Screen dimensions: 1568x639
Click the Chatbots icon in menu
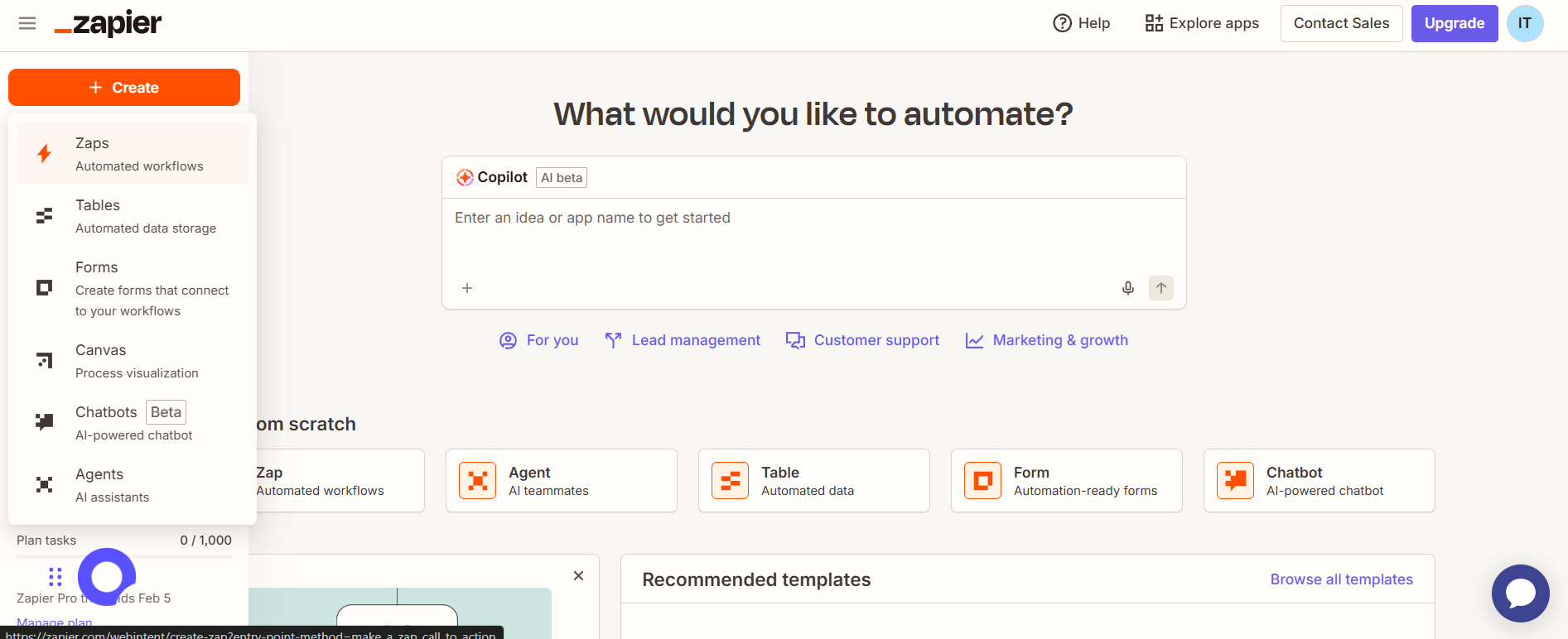[45, 421]
